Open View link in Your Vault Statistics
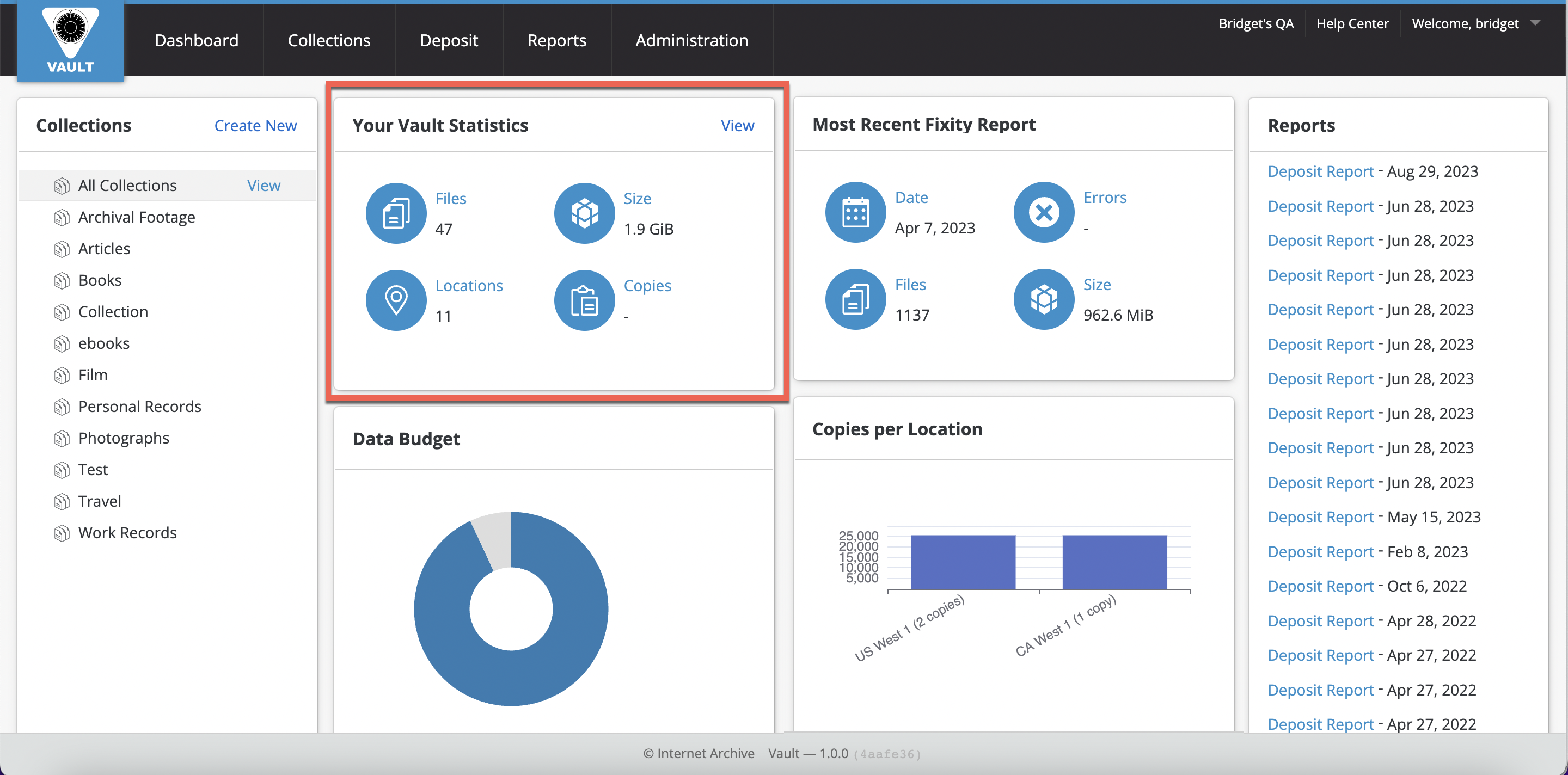1568x775 pixels. coord(737,125)
